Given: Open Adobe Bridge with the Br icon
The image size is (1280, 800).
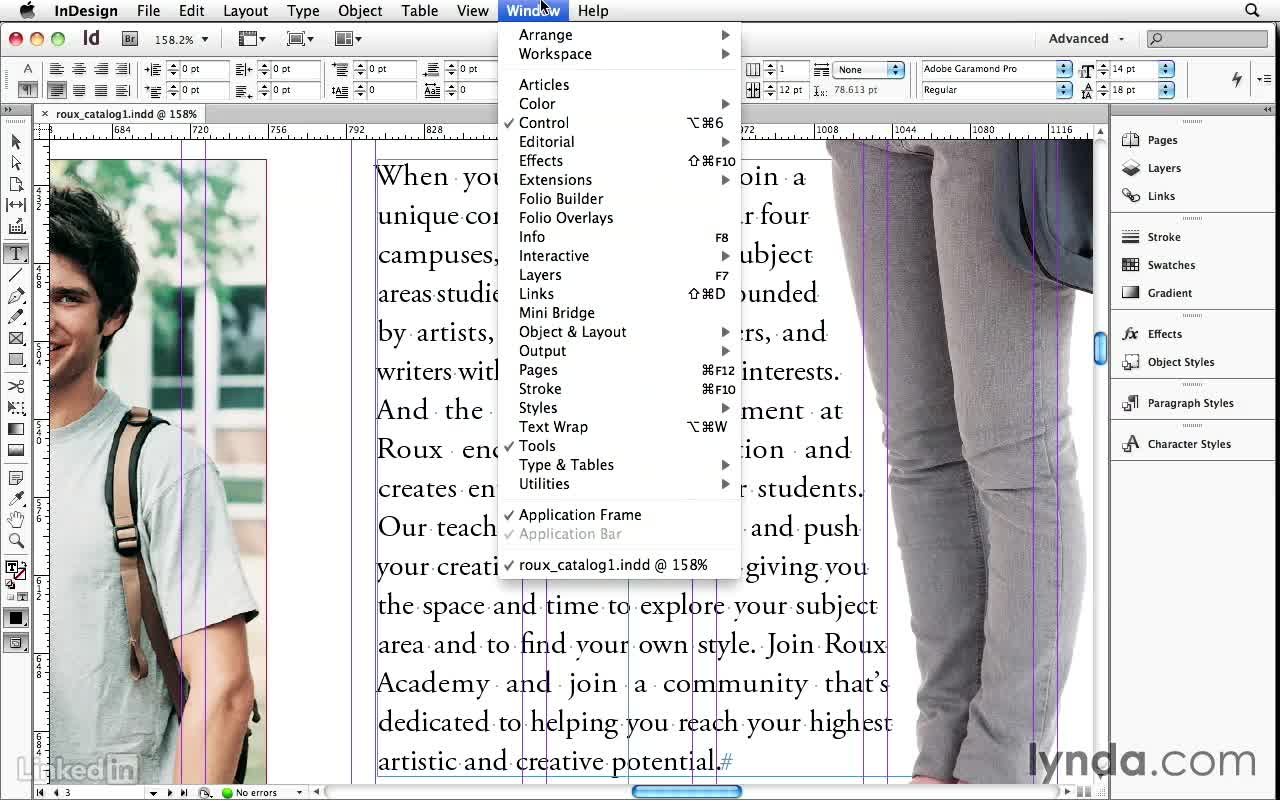Looking at the screenshot, I should pos(130,39).
